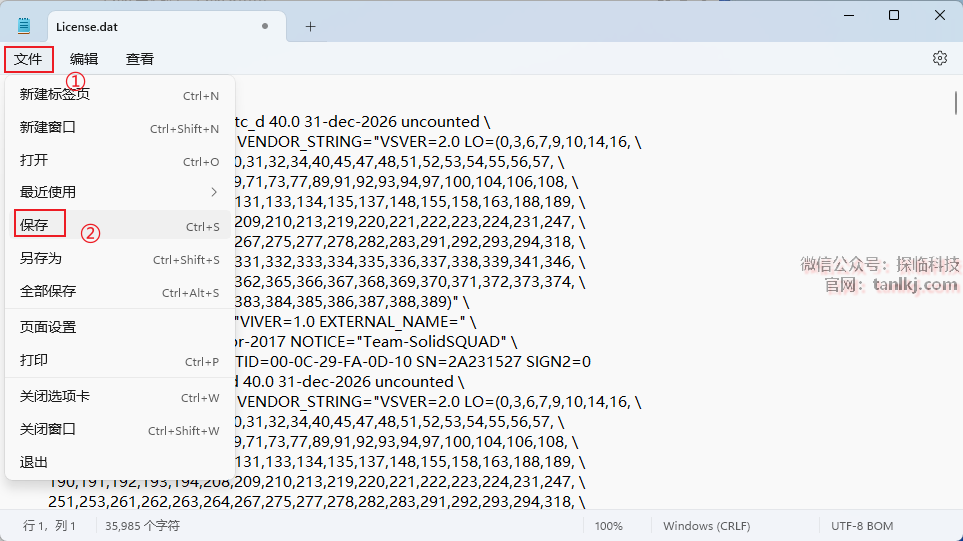Click the 100% zoom level in status bar
The image size is (963, 541).
coord(609,526)
